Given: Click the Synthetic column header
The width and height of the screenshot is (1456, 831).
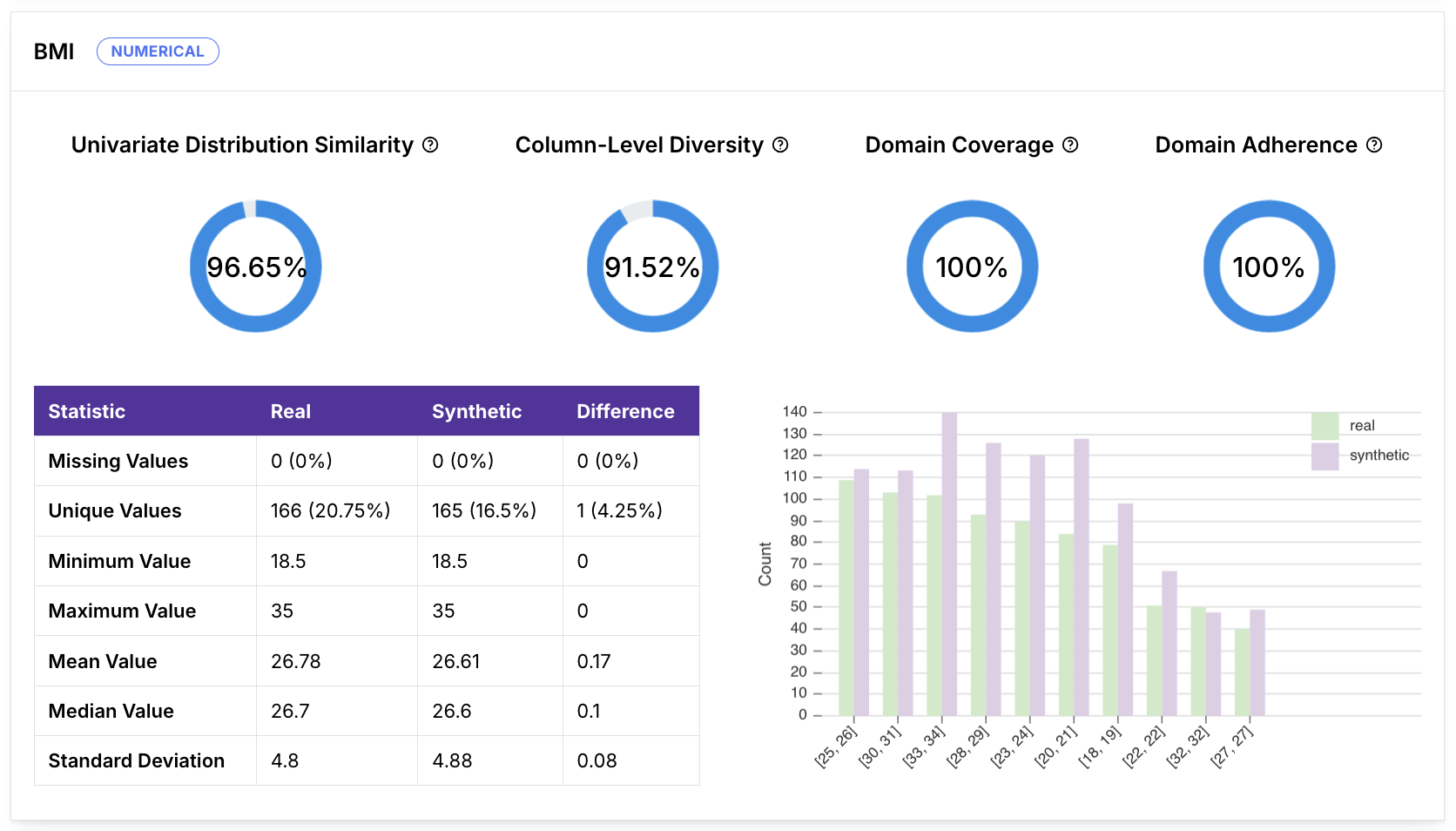Looking at the screenshot, I should [477, 411].
